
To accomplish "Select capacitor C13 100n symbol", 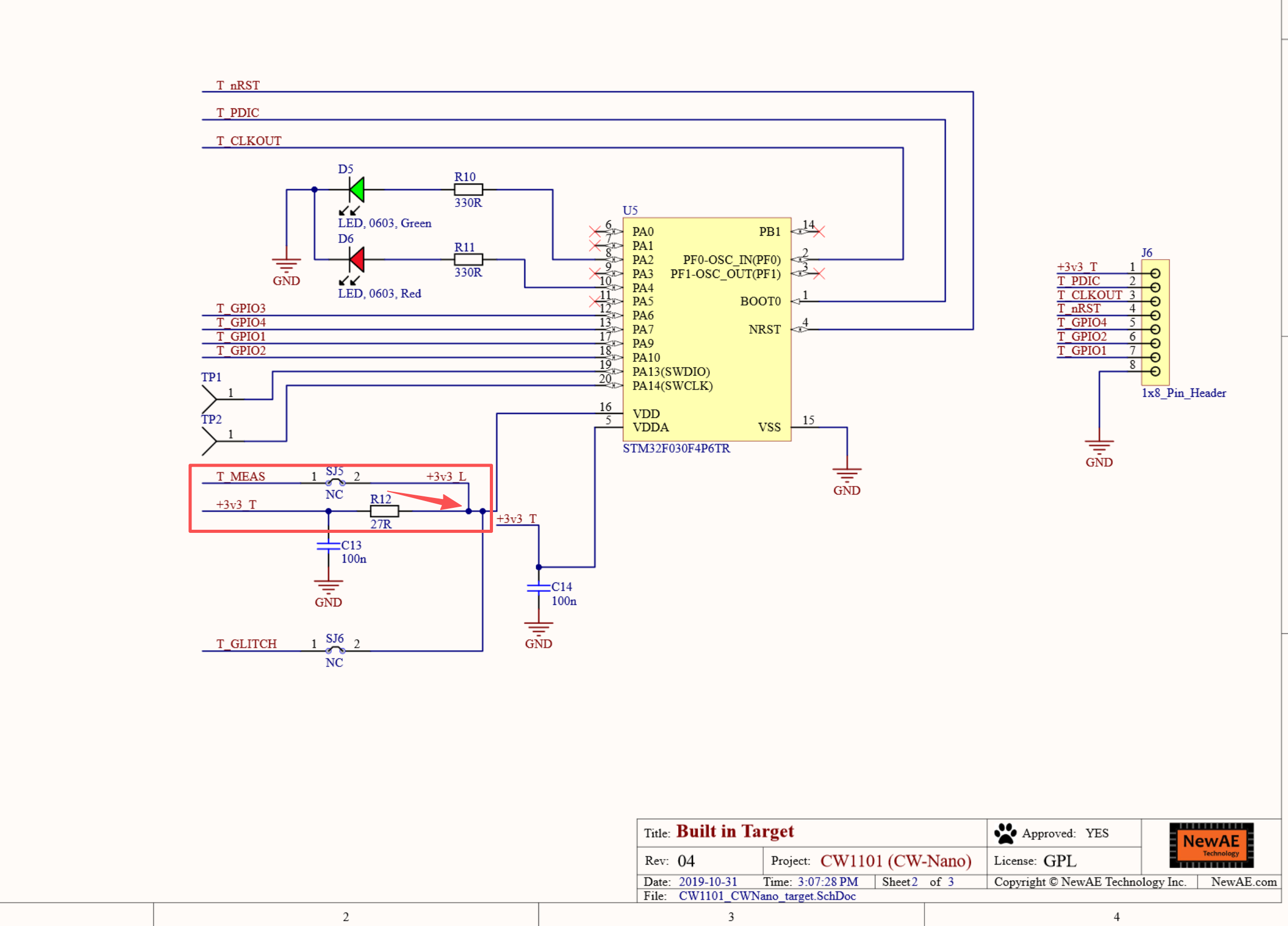I will tap(328, 546).
